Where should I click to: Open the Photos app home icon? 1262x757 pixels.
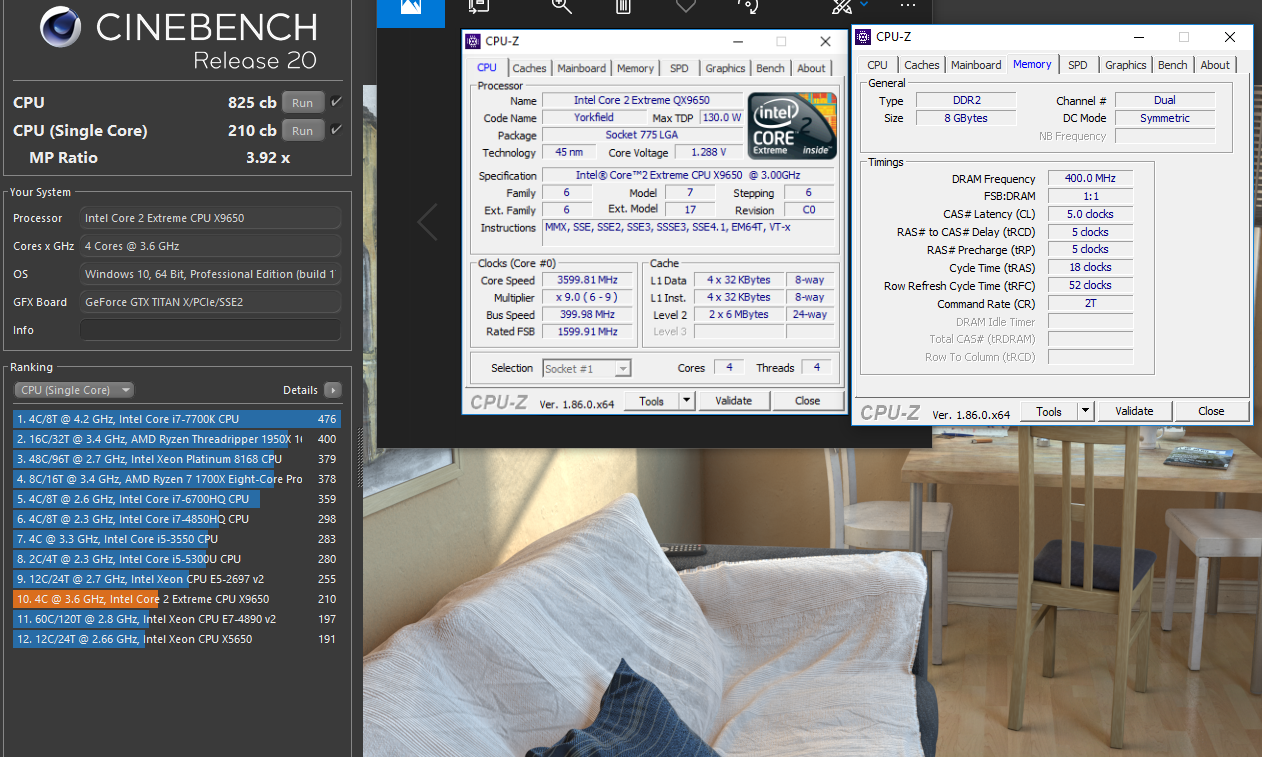click(x=409, y=6)
